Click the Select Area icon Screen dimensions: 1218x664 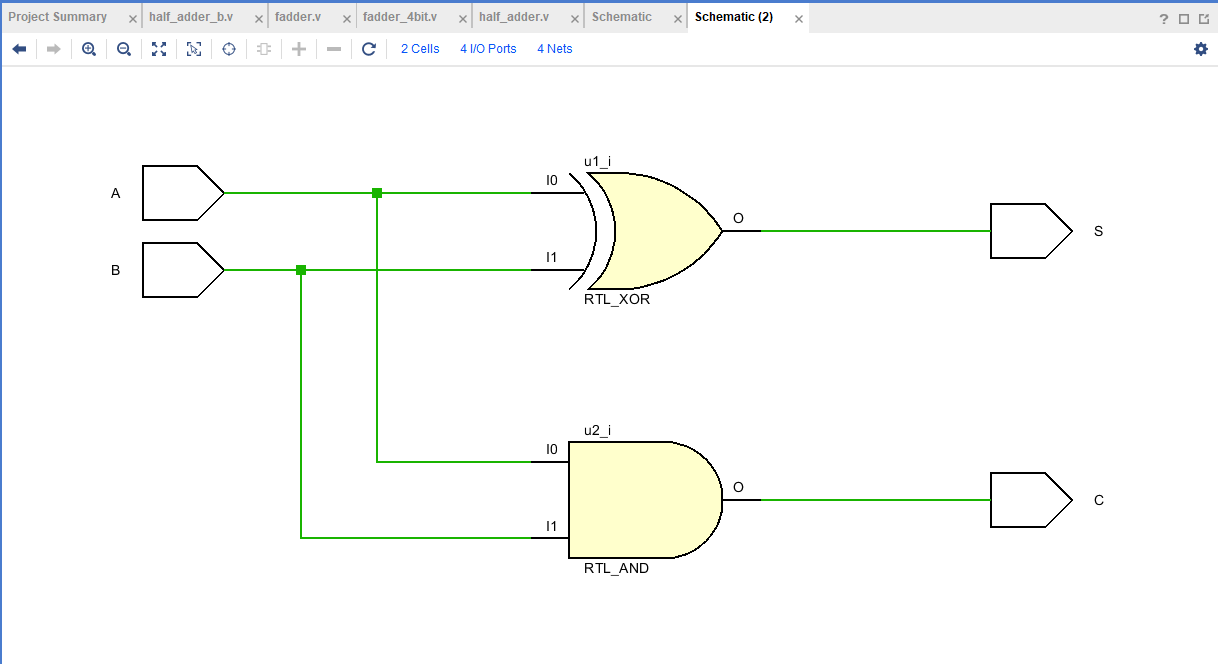(x=194, y=49)
